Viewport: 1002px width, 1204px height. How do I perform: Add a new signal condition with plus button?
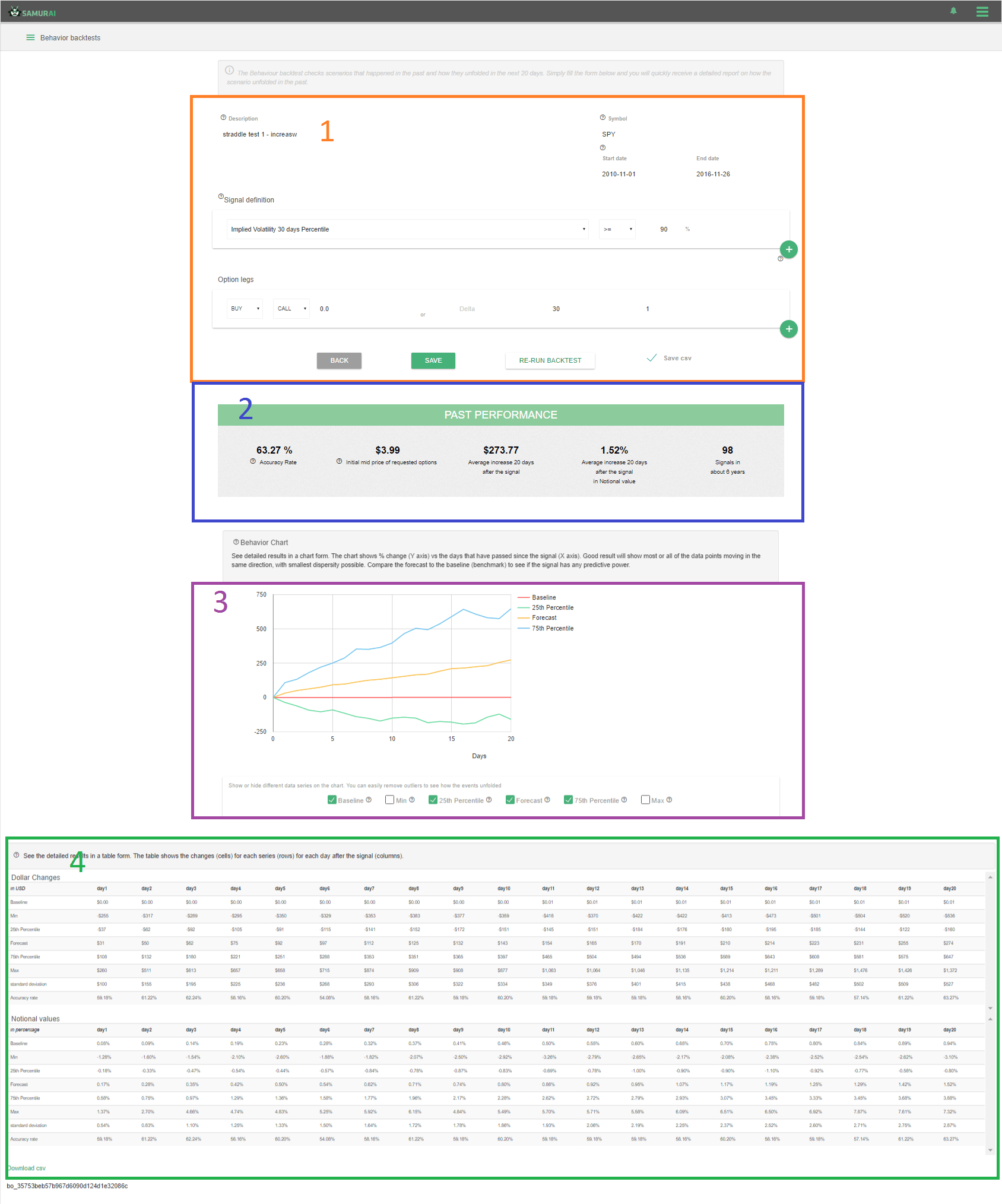788,249
